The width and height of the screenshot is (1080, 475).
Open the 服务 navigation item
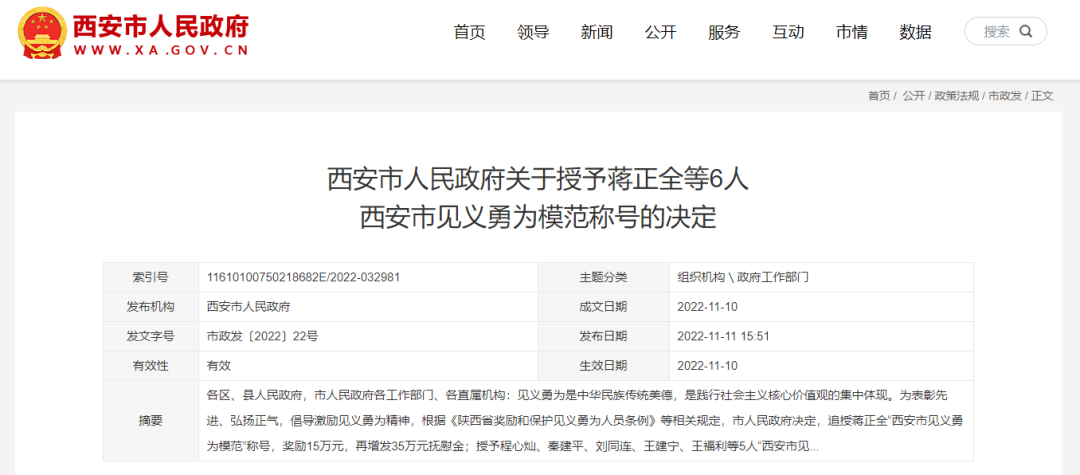(x=724, y=32)
